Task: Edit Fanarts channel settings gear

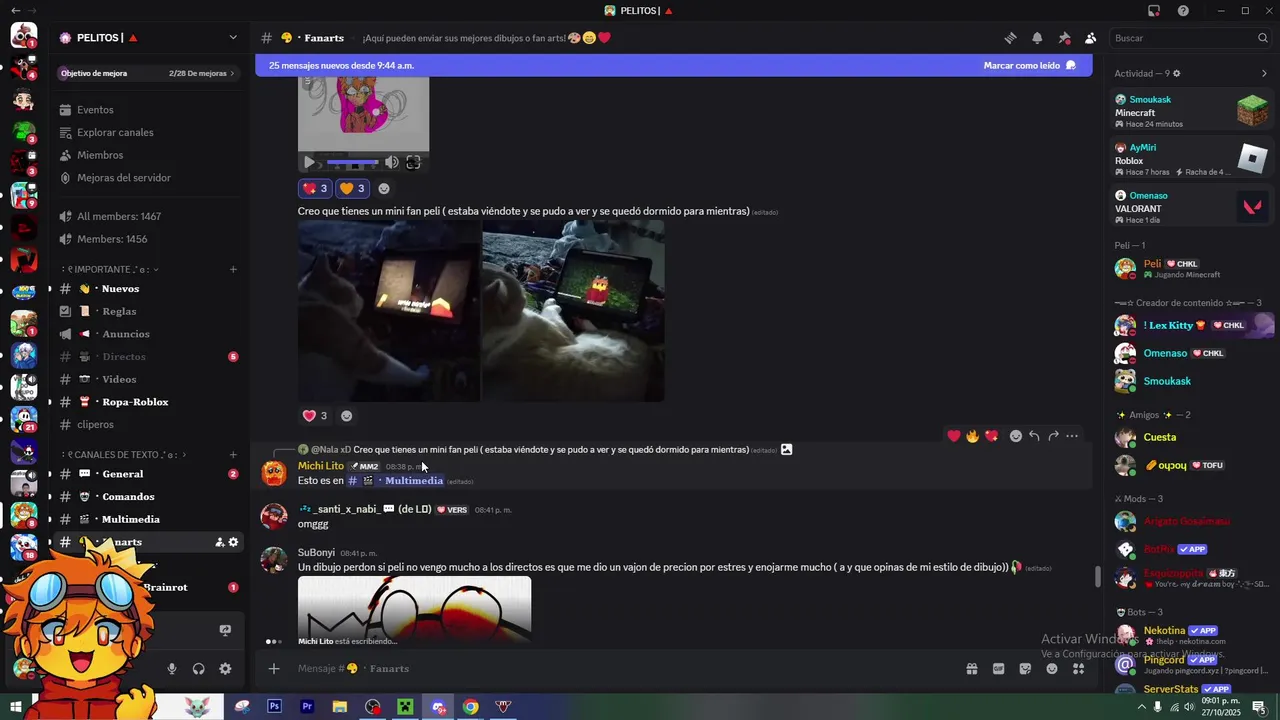Action: [233, 542]
